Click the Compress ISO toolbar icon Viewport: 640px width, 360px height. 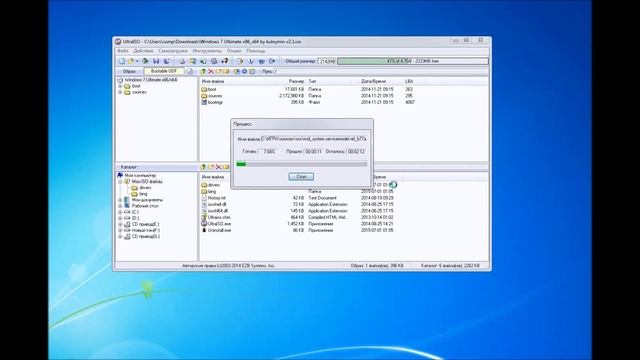coord(203,61)
